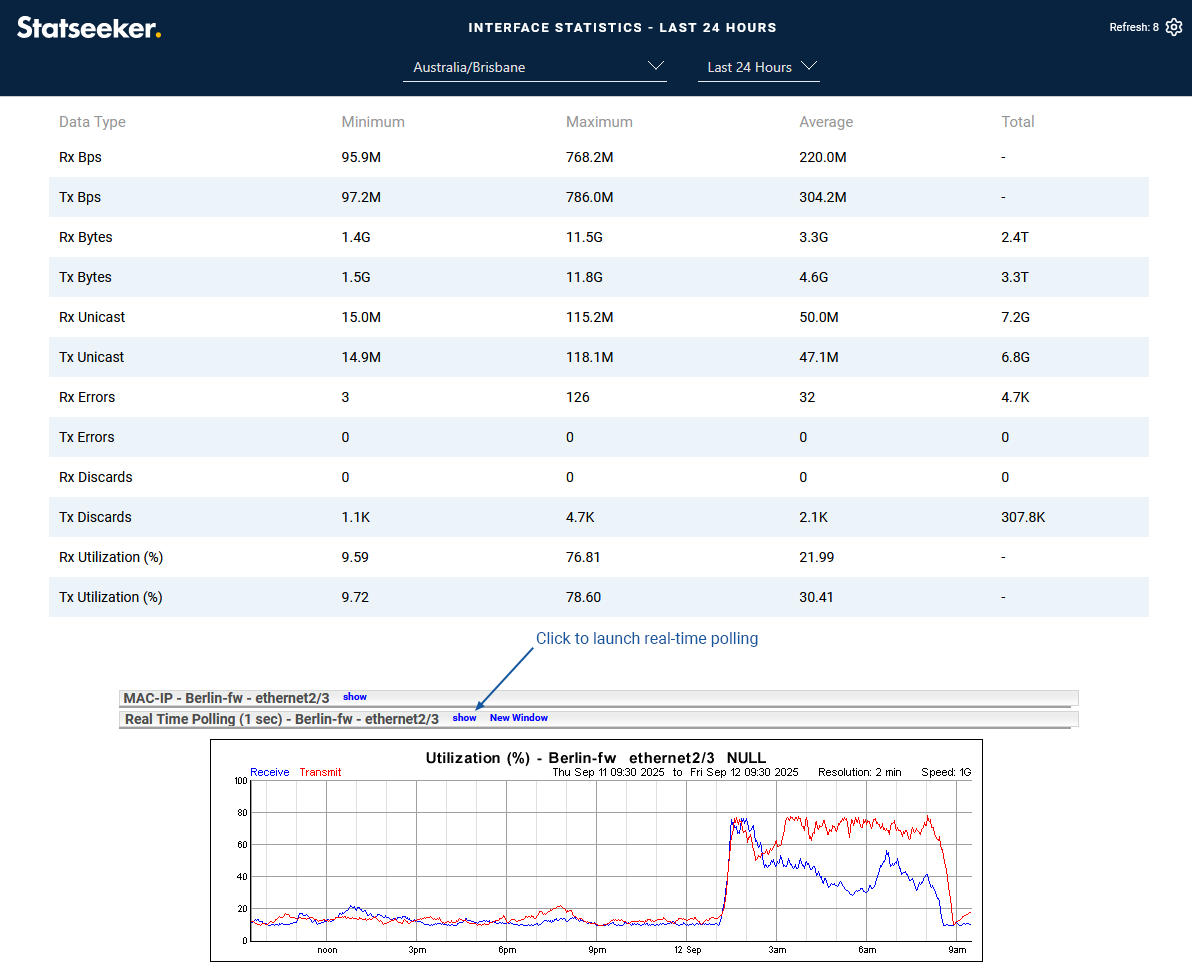This screenshot has height=970, width=1192.
Task: Expand the Australia/Brisbane timezone dropdown
Action: pos(535,67)
